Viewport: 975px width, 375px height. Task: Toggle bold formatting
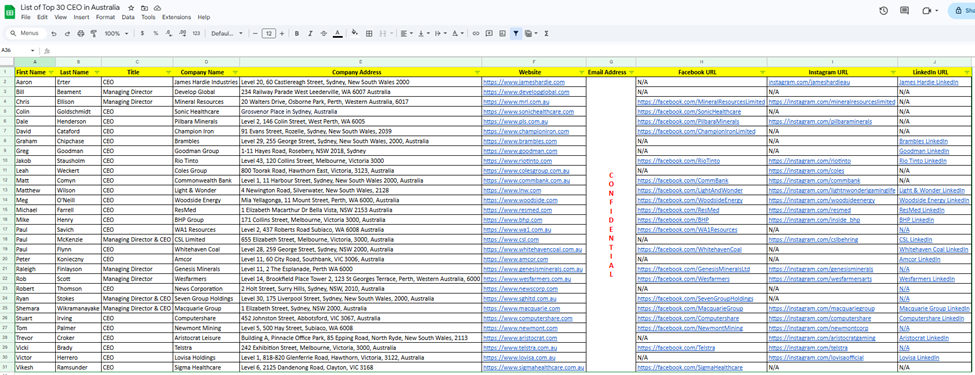(x=297, y=33)
